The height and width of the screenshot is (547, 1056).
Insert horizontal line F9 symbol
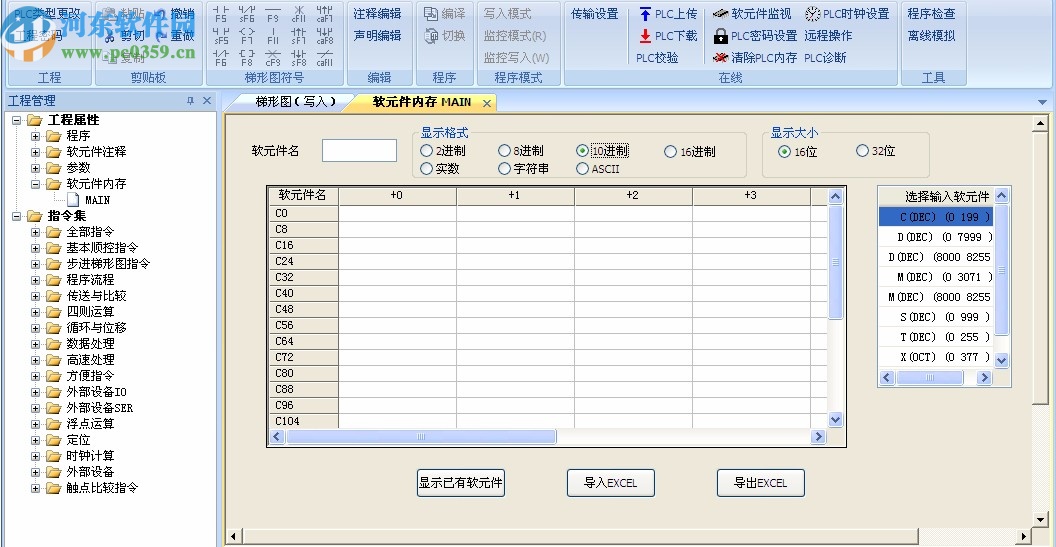click(273, 14)
